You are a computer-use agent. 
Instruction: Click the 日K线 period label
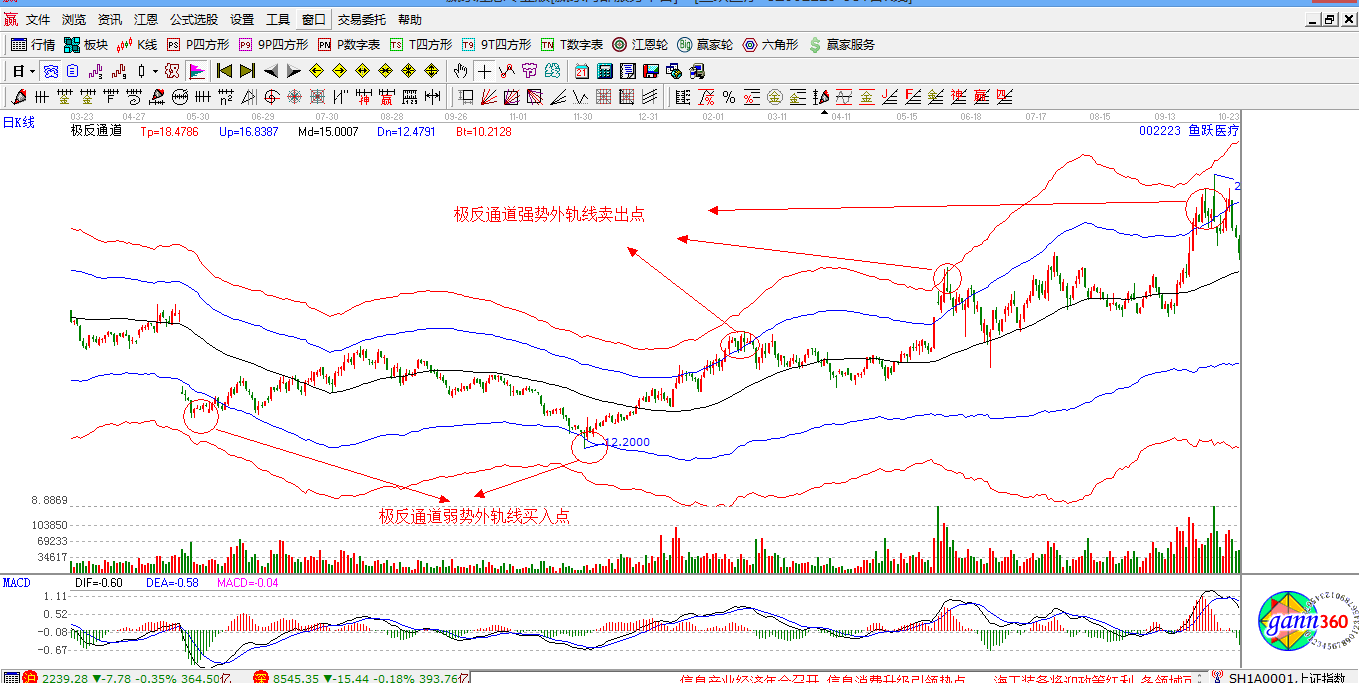(19, 122)
